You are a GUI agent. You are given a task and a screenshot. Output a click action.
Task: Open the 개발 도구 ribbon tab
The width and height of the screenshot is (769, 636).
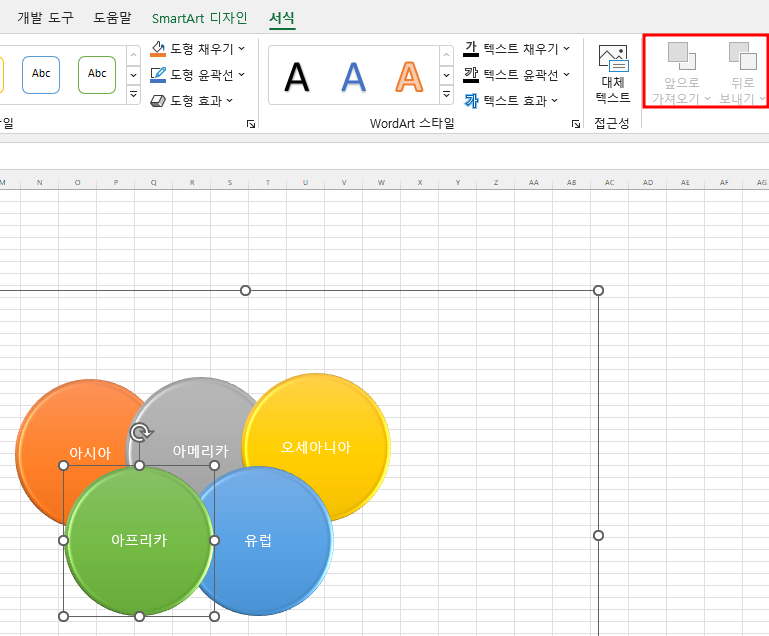pyautogui.click(x=45, y=18)
